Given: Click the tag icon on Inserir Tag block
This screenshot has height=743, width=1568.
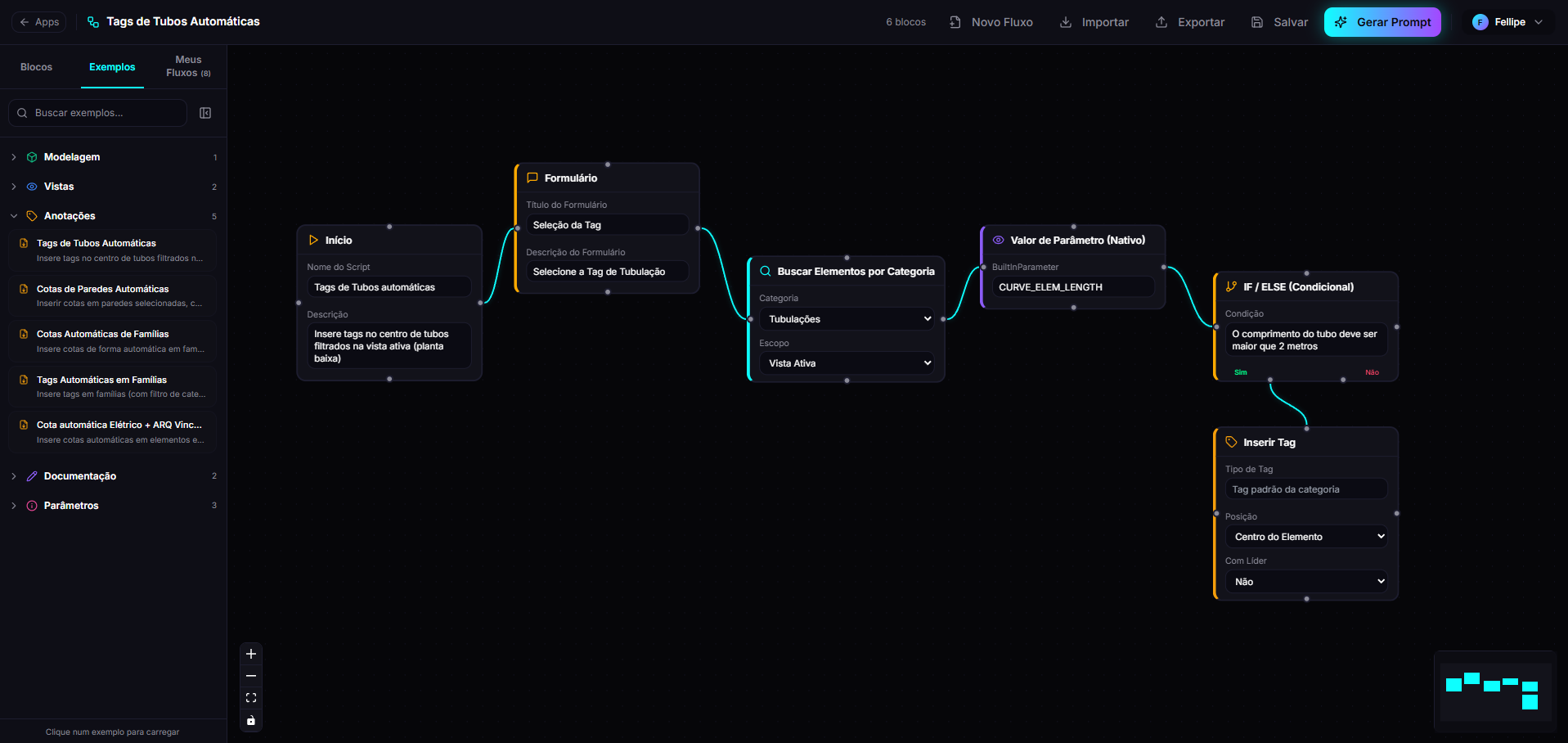Looking at the screenshot, I should tap(1231, 442).
